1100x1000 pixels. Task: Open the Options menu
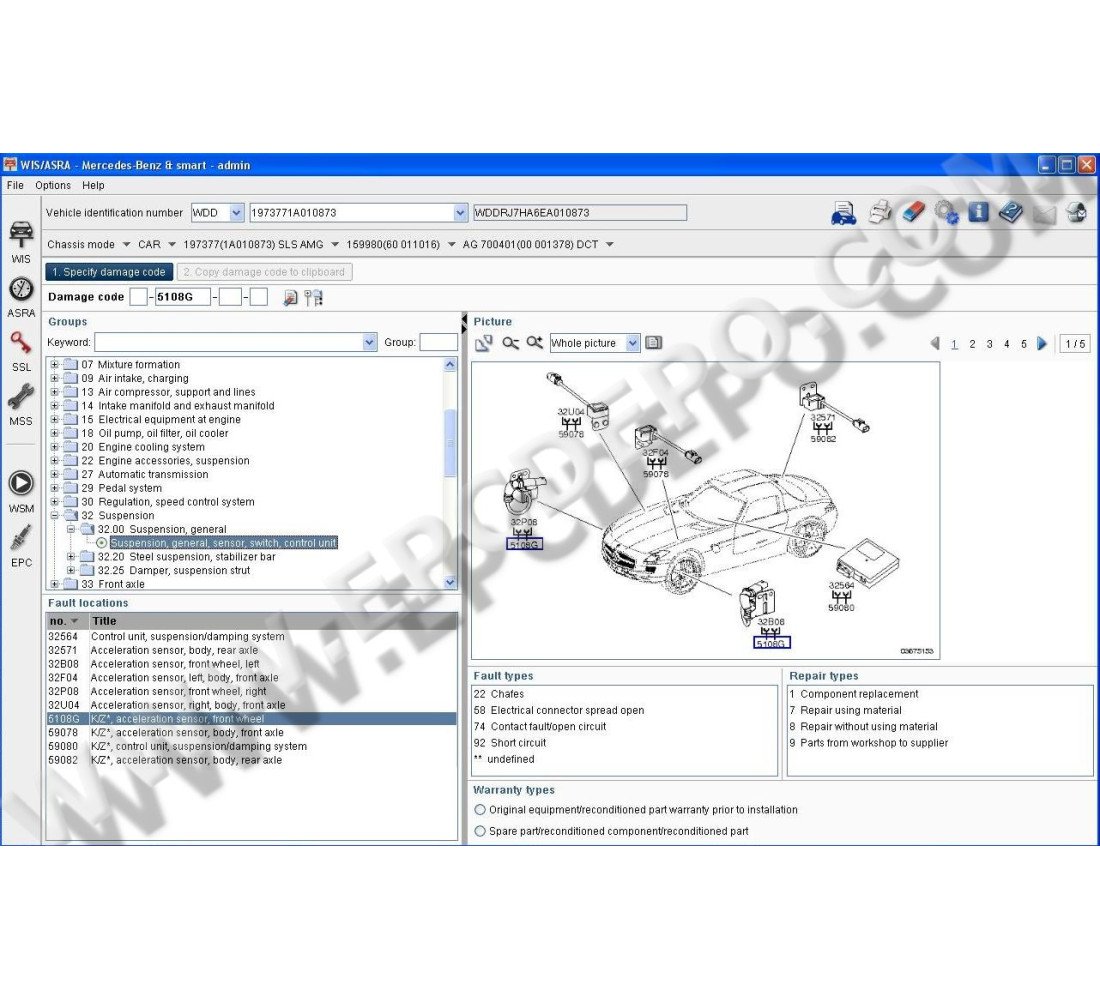(53, 185)
